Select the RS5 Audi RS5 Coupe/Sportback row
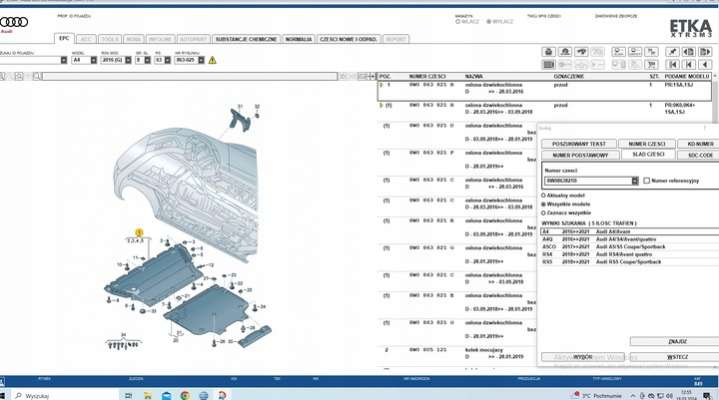The width and height of the screenshot is (719, 400). [630, 262]
